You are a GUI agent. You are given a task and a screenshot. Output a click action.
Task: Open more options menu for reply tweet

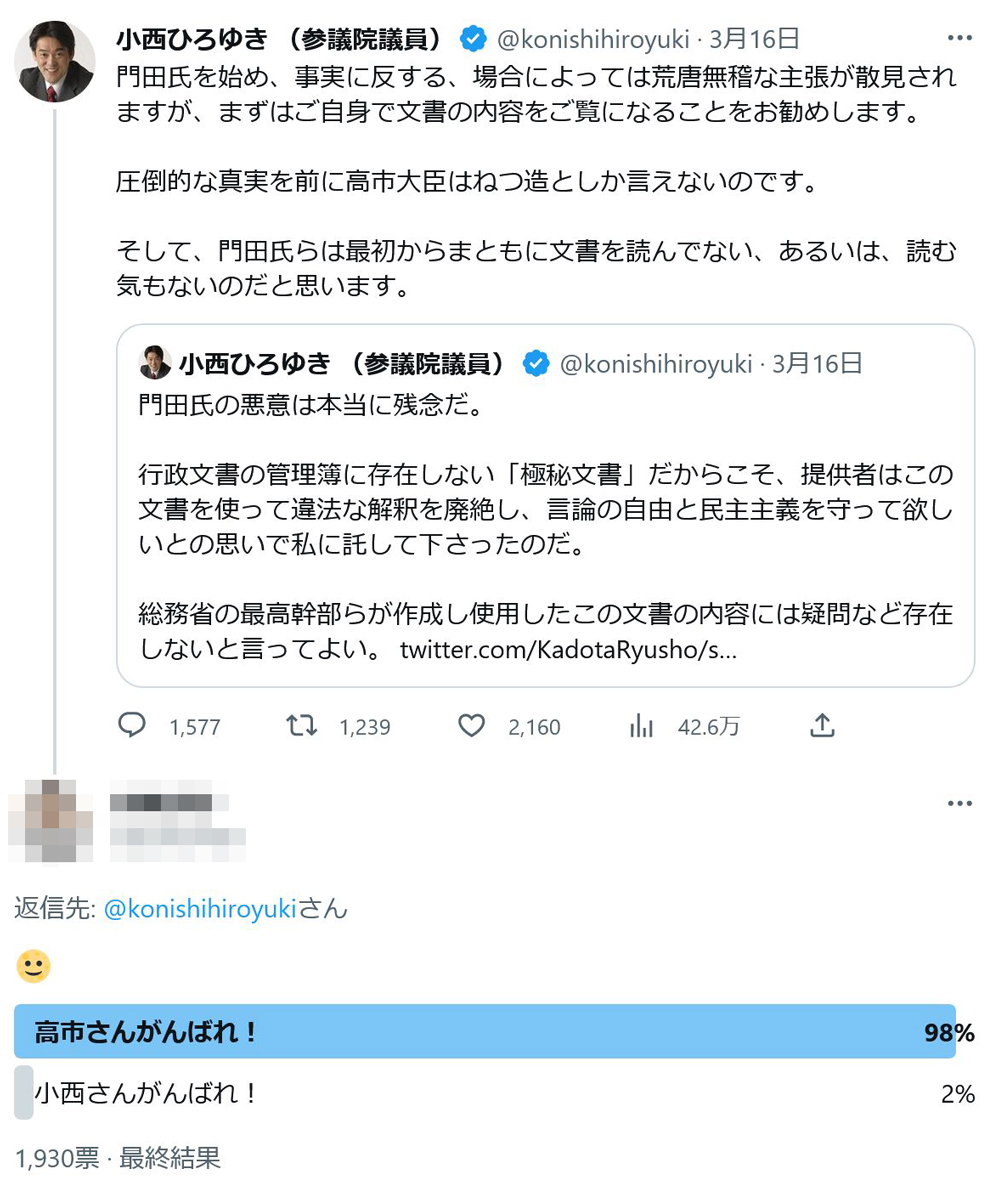[959, 803]
